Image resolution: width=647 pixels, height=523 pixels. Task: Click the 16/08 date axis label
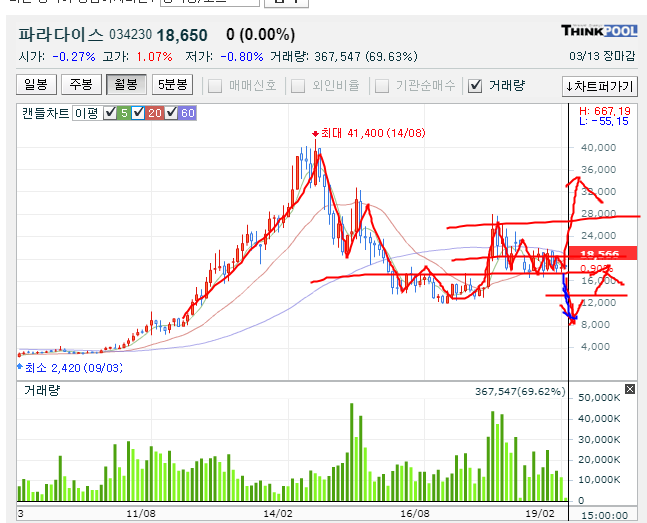[x=415, y=513]
